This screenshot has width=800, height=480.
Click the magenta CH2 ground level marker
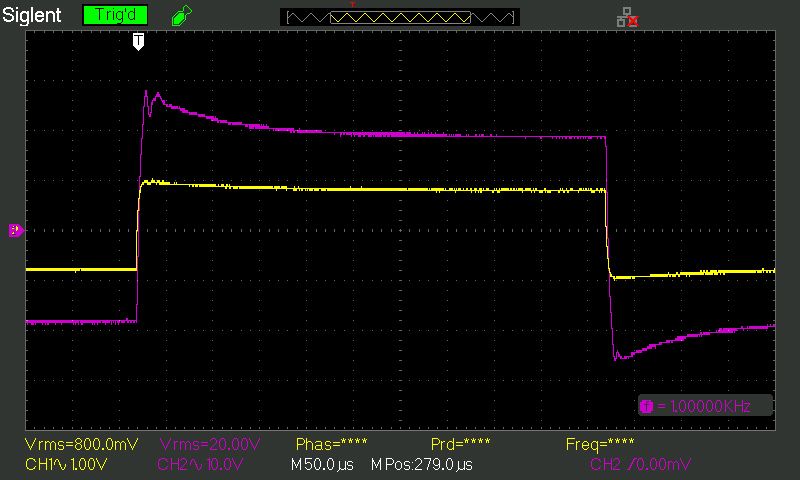point(16,231)
